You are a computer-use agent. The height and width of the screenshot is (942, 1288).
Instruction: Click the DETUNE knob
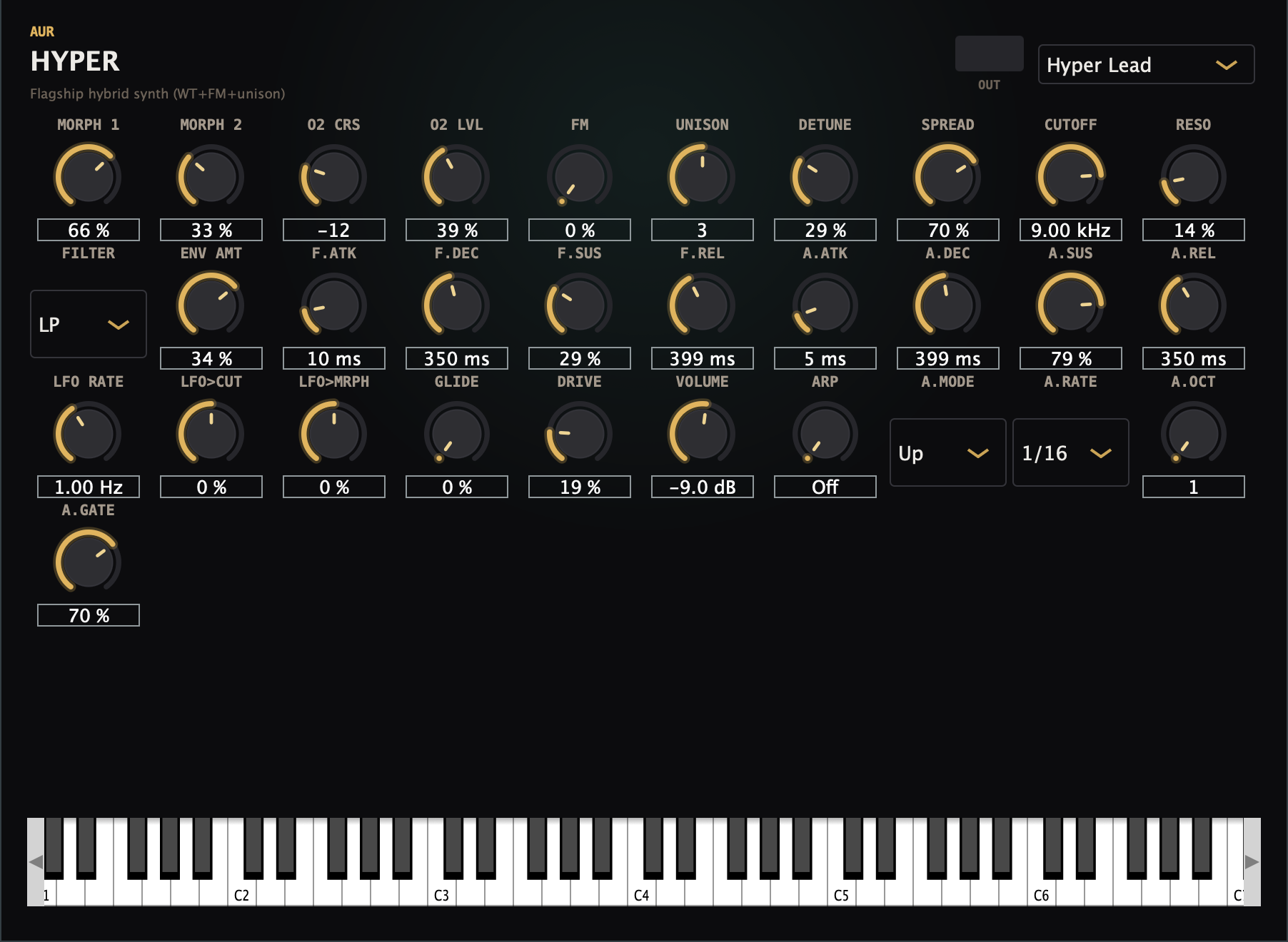pyautogui.click(x=825, y=176)
